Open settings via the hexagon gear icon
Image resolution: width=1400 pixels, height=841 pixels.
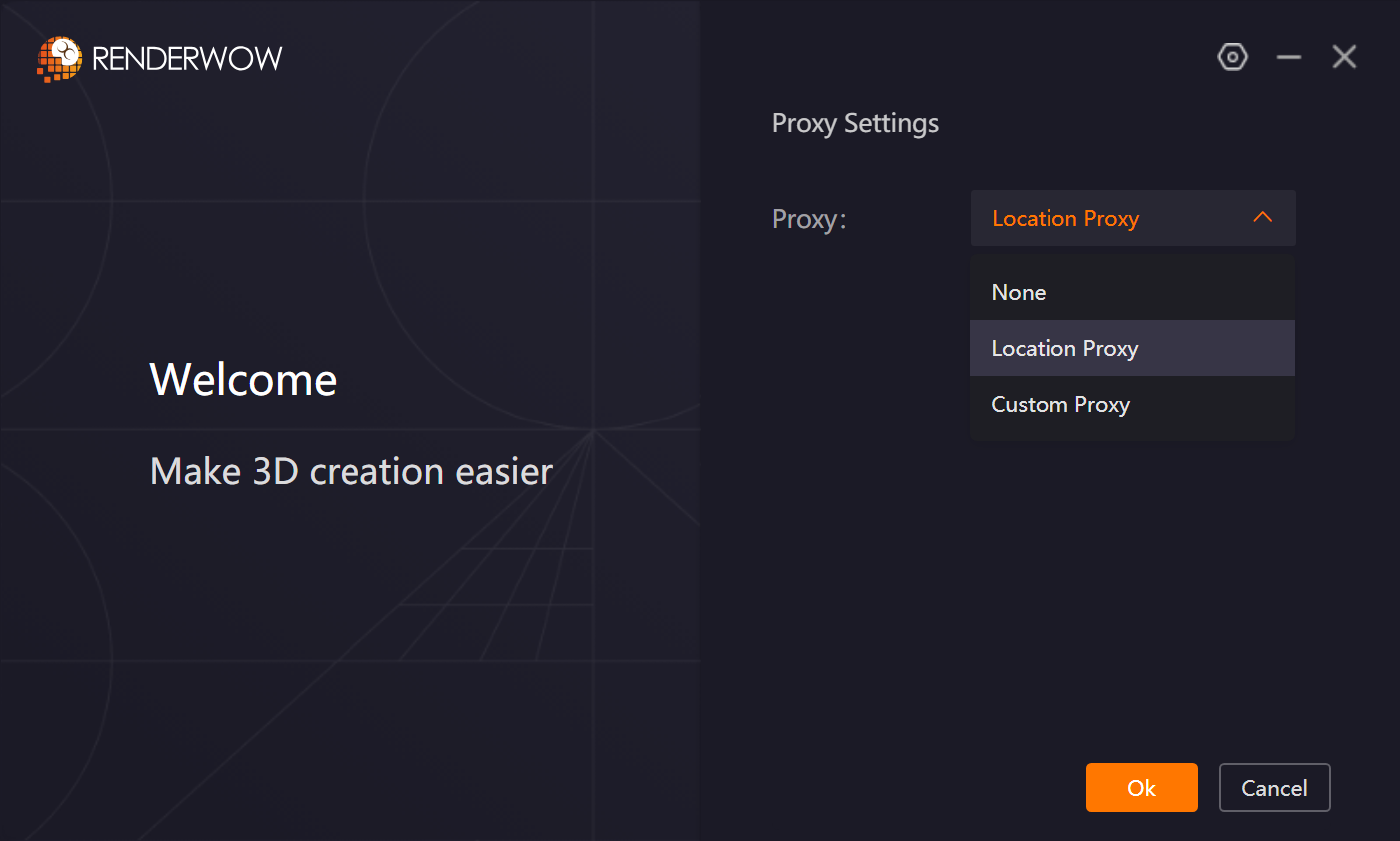click(1233, 57)
